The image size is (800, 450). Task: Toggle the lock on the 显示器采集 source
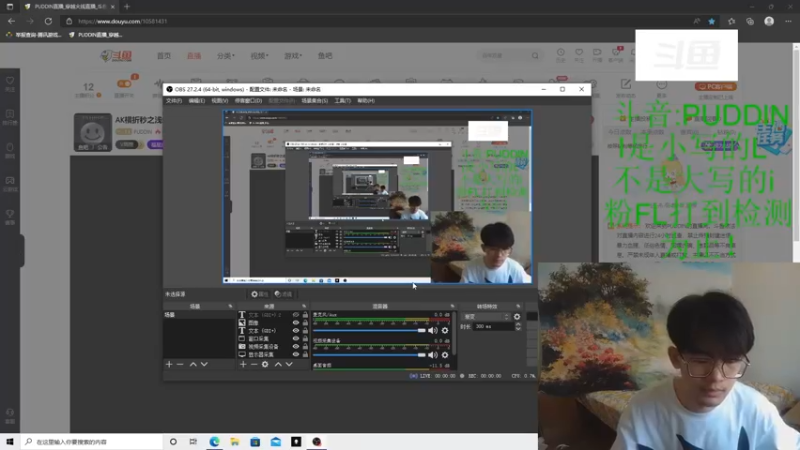(x=305, y=354)
